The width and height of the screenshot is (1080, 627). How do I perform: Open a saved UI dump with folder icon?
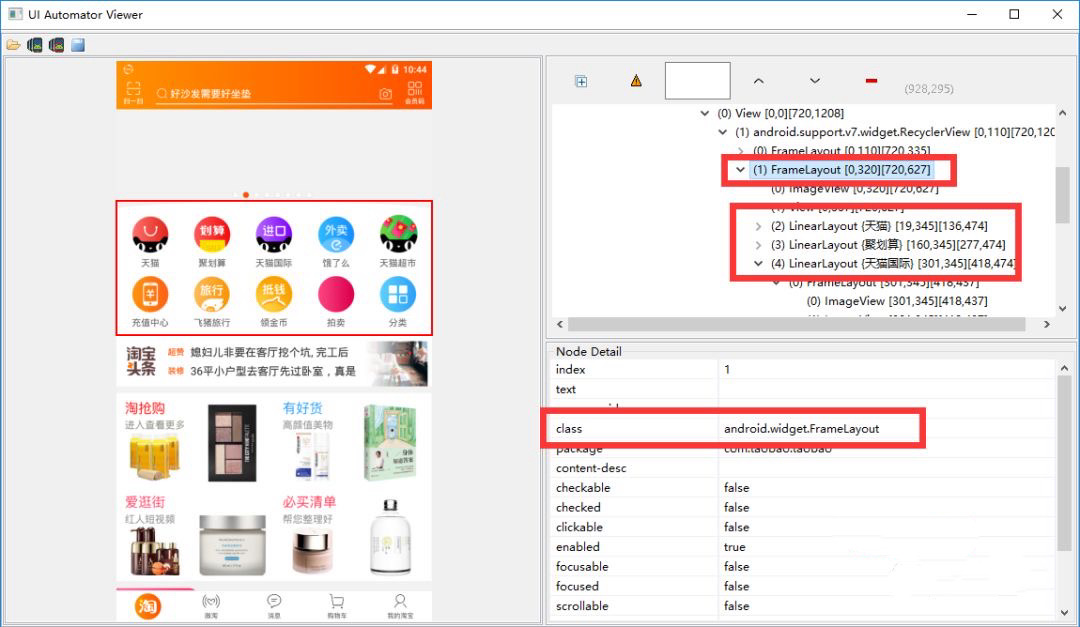tap(13, 45)
